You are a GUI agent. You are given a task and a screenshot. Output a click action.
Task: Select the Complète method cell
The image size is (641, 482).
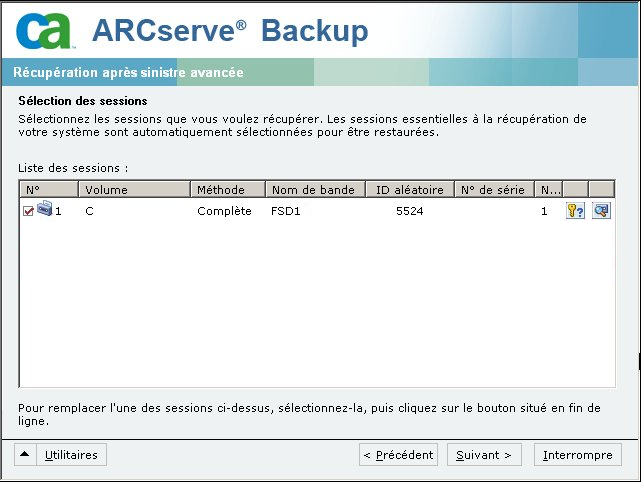pyautogui.click(x=224, y=212)
